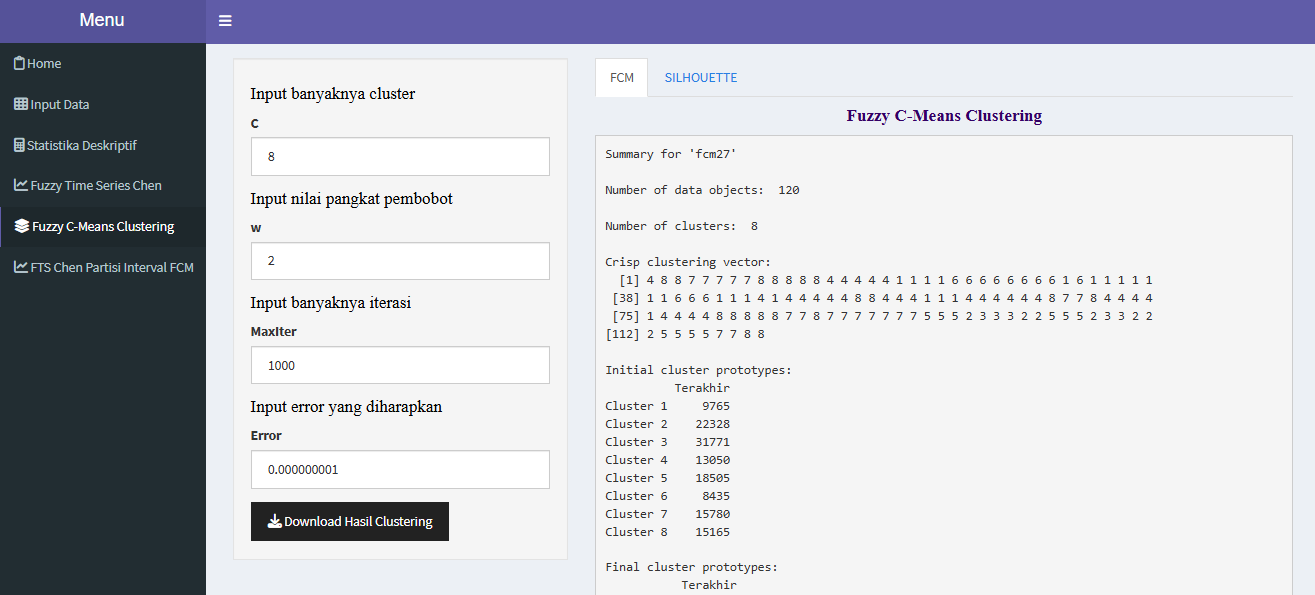Click 'Number of data objects: 120' line
This screenshot has width=1315, height=595.
point(702,190)
